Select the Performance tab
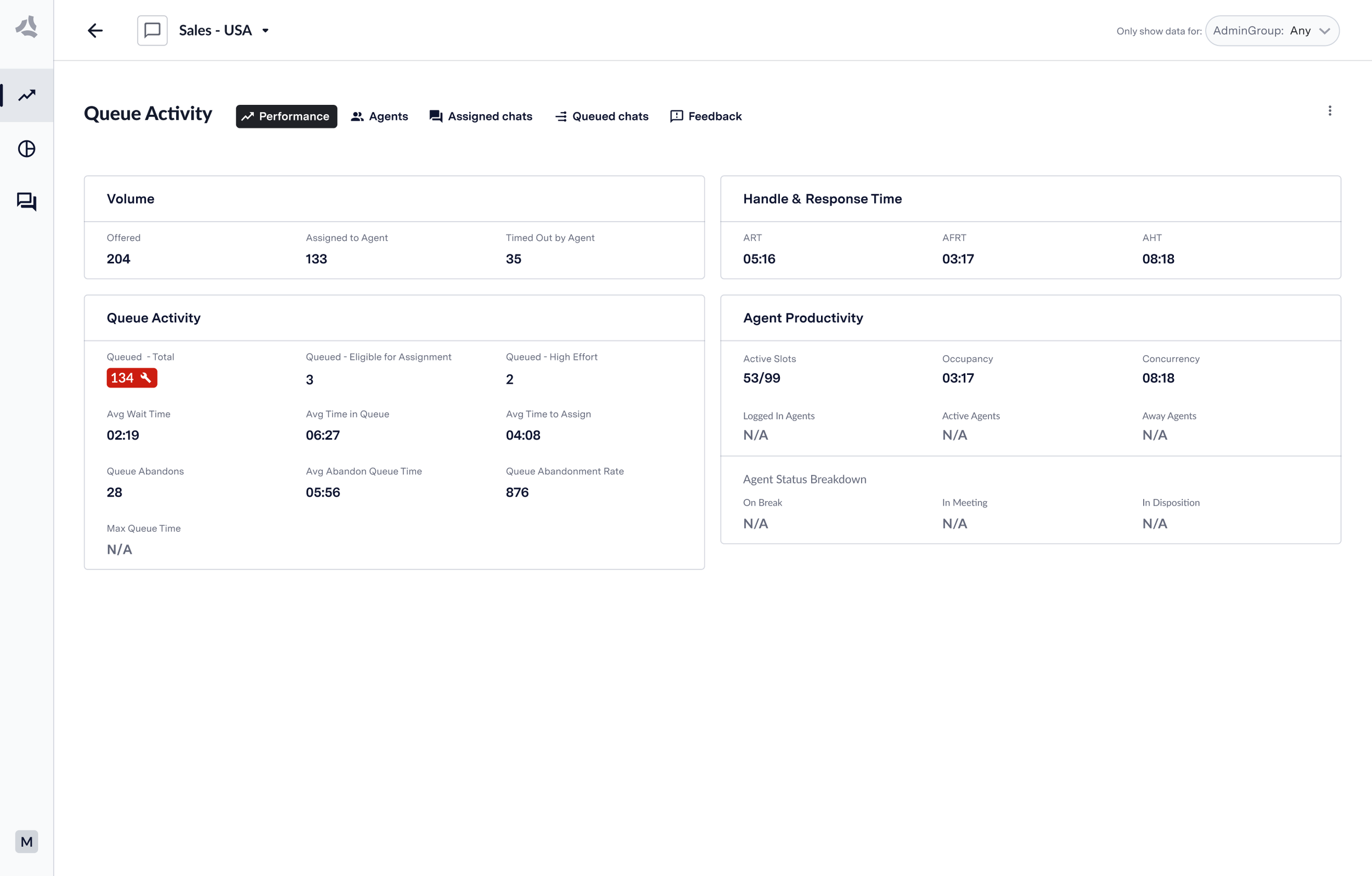 286,116
